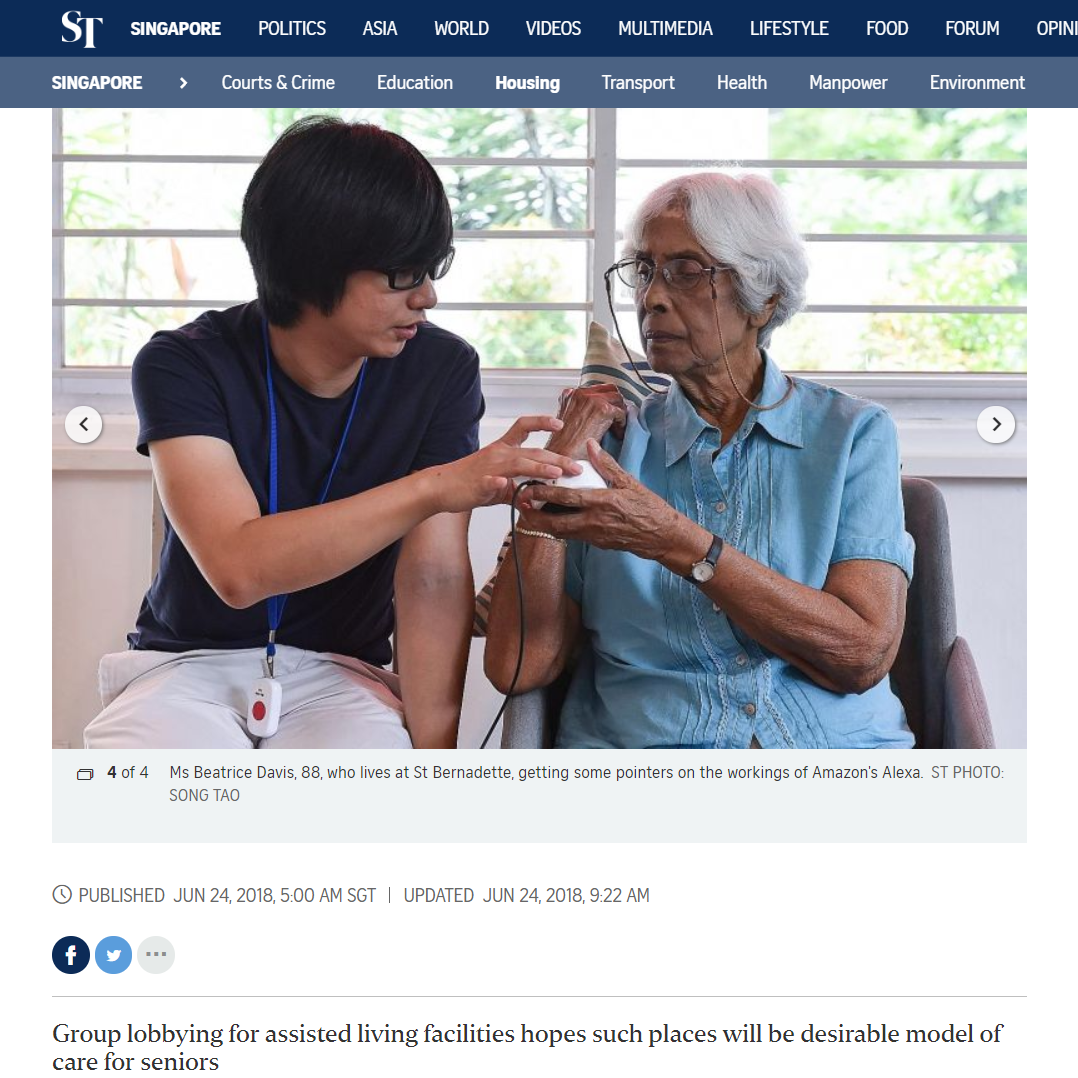Expand the Singapore section chevron

183,83
